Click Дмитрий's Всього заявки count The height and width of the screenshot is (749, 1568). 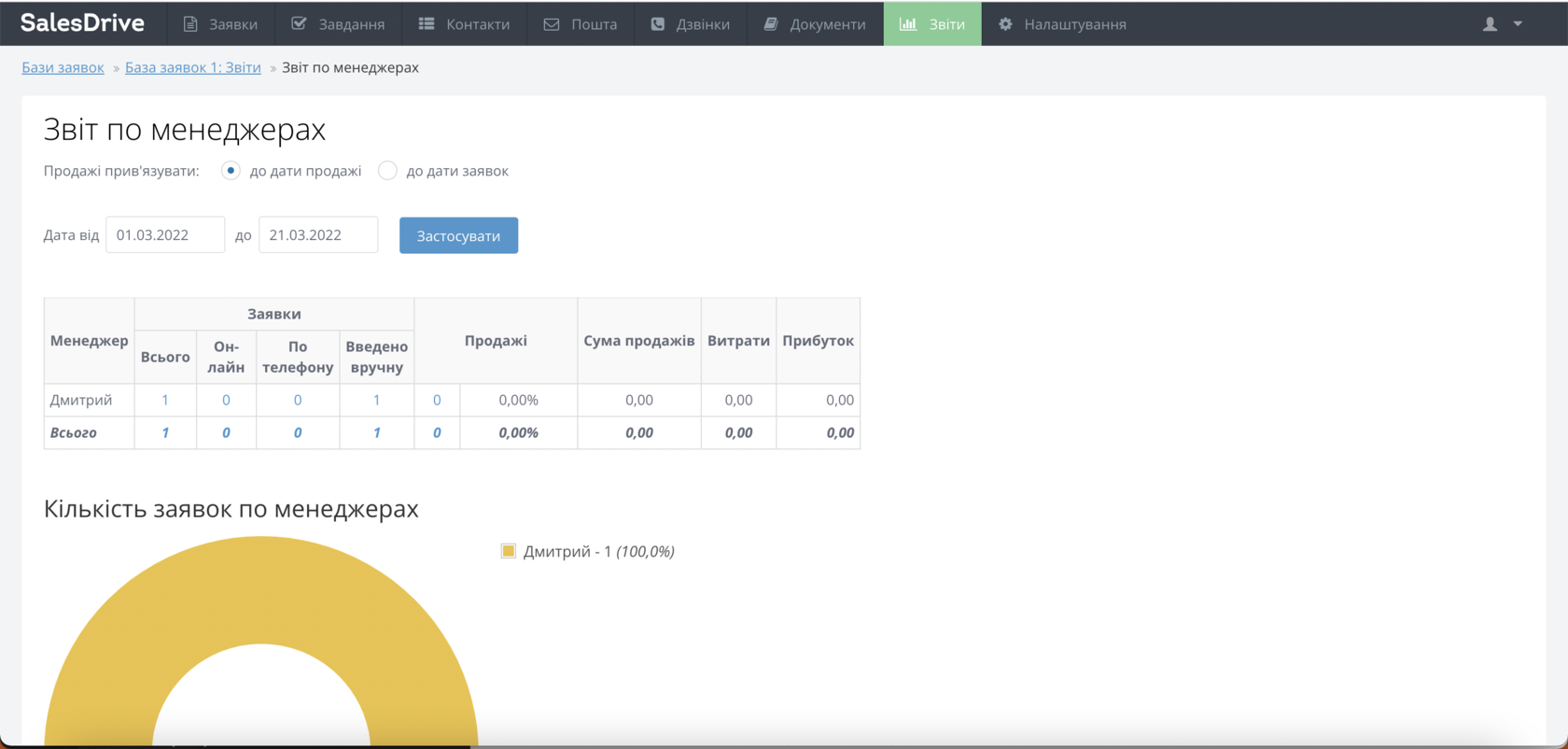[165, 400]
